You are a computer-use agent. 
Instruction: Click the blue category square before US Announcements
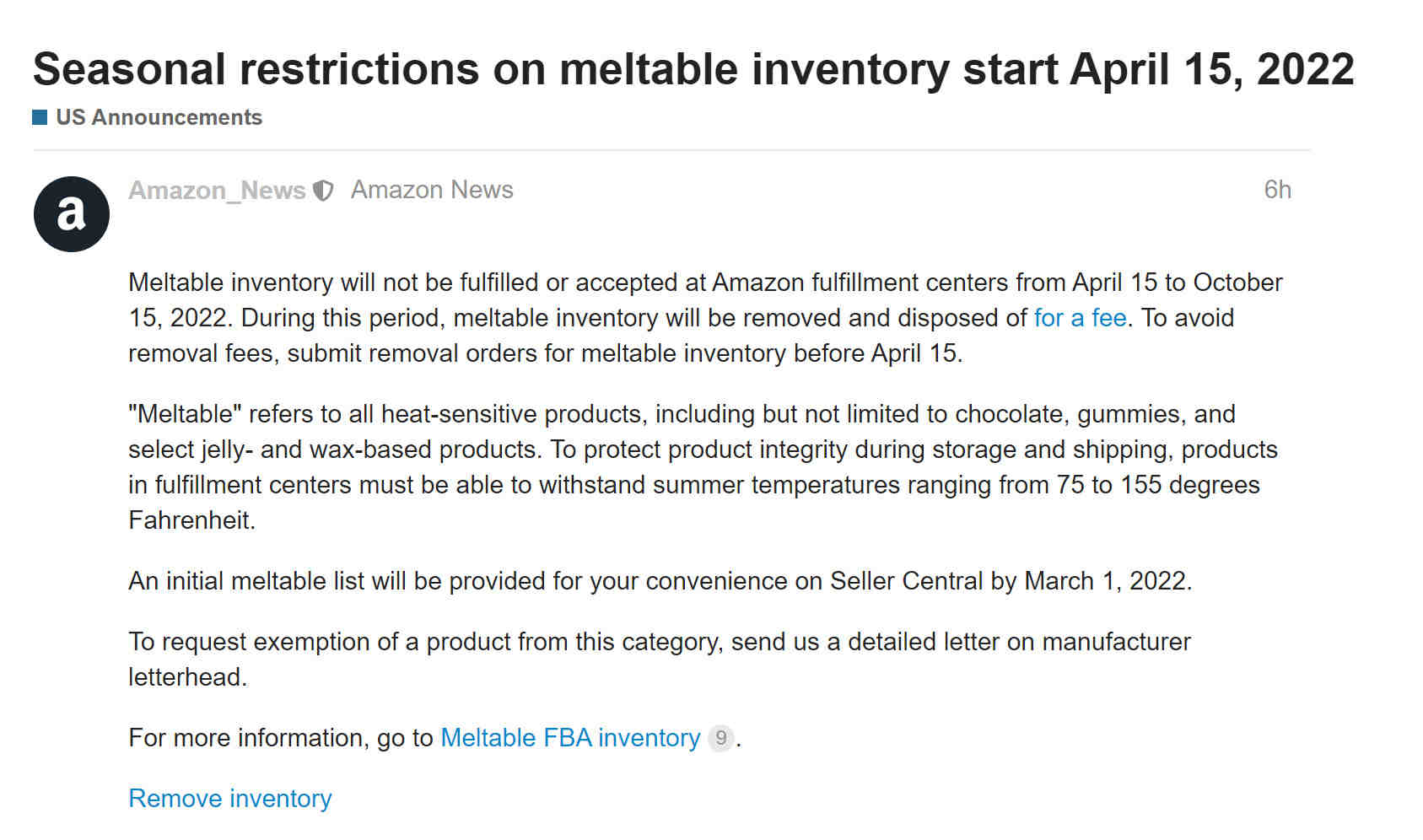pos(40,117)
